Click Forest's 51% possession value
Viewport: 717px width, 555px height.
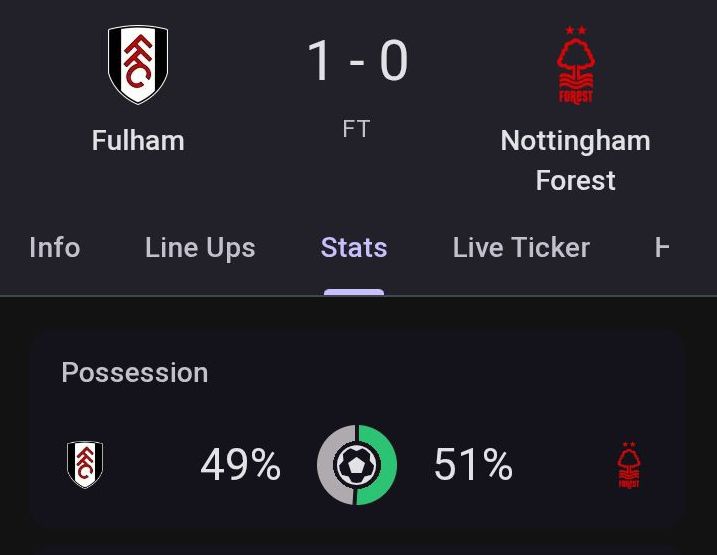point(473,465)
